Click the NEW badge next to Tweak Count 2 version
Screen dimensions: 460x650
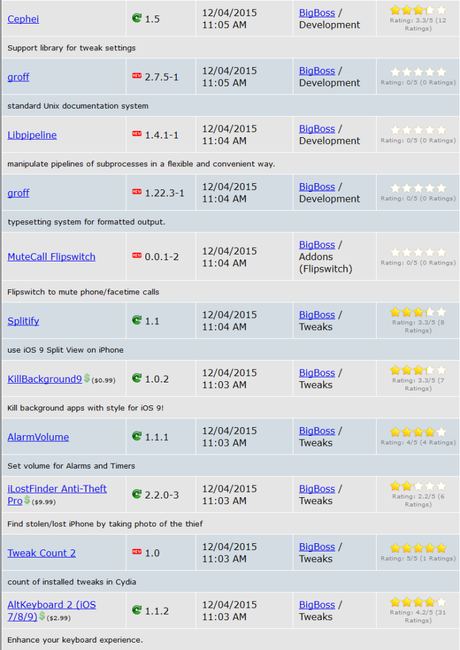(x=137, y=552)
